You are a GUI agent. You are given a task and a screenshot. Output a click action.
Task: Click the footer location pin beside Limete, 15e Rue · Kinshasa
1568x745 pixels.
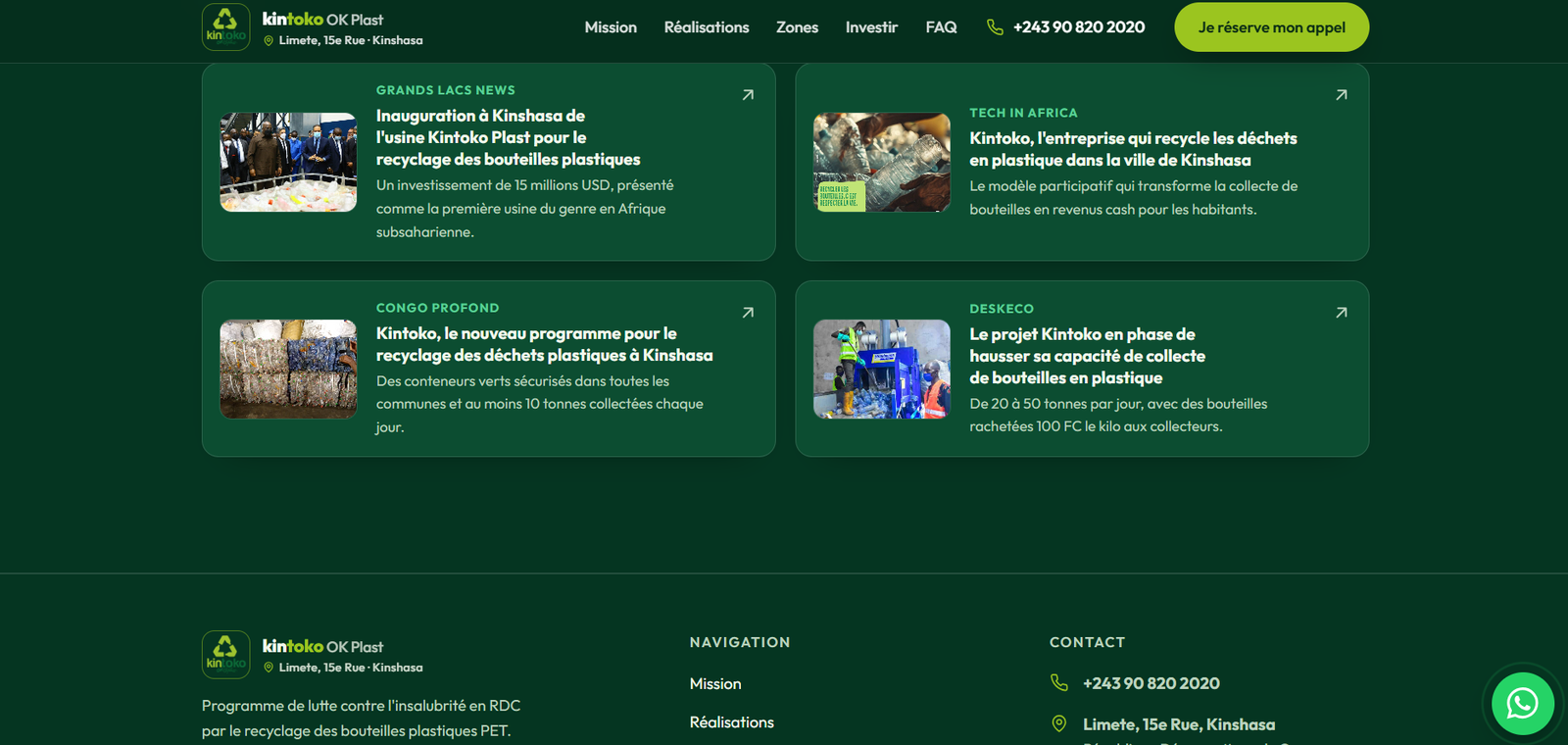pos(269,668)
